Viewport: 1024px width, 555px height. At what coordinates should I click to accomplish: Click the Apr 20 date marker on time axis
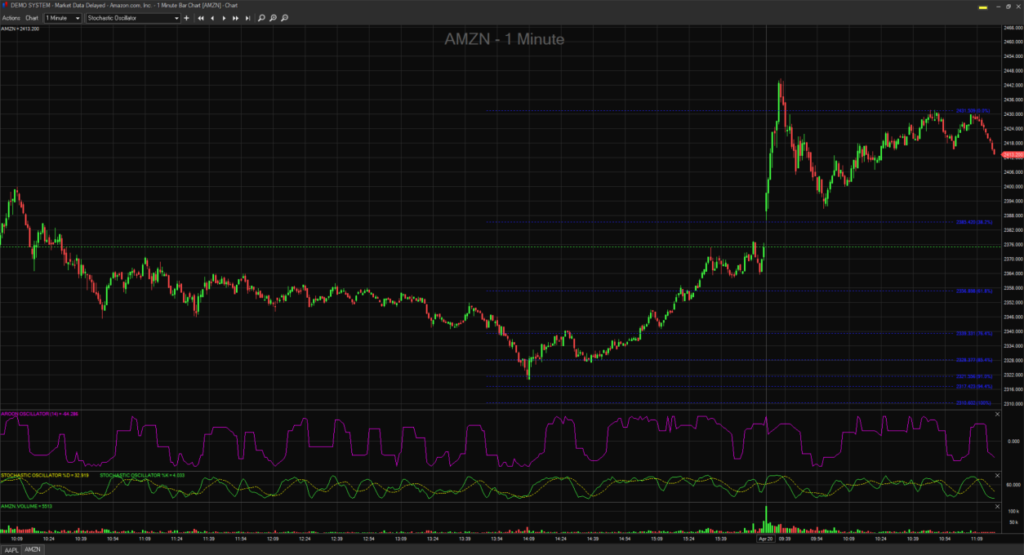coord(766,538)
